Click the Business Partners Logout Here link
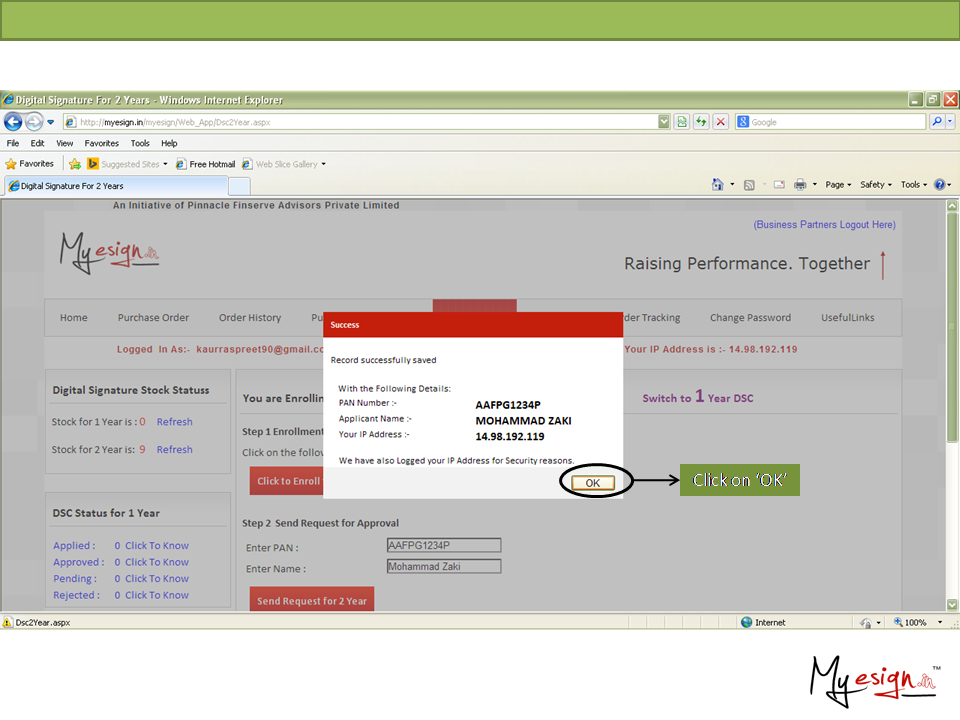The image size is (960, 720). click(x=824, y=225)
